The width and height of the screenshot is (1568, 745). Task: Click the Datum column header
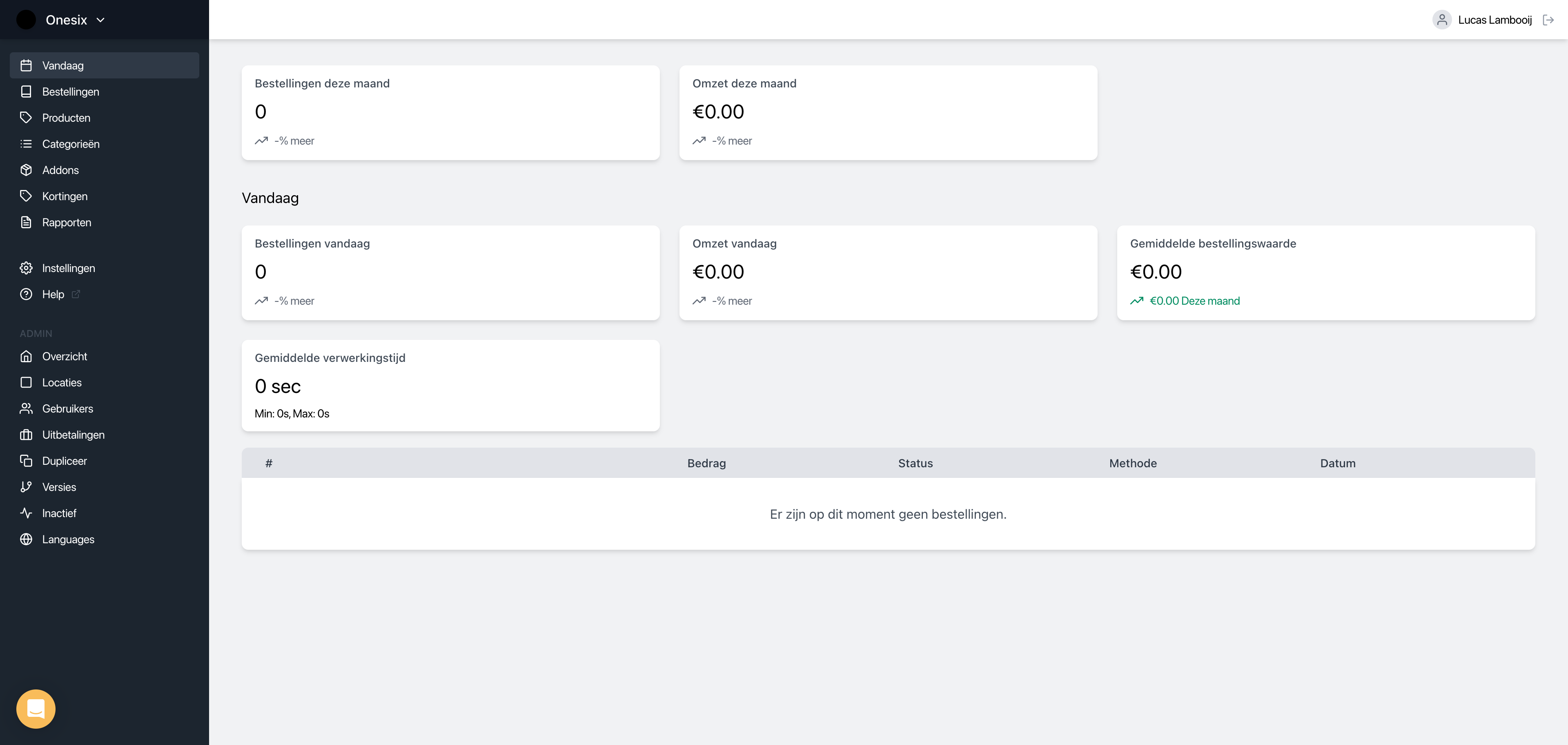(x=1337, y=463)
